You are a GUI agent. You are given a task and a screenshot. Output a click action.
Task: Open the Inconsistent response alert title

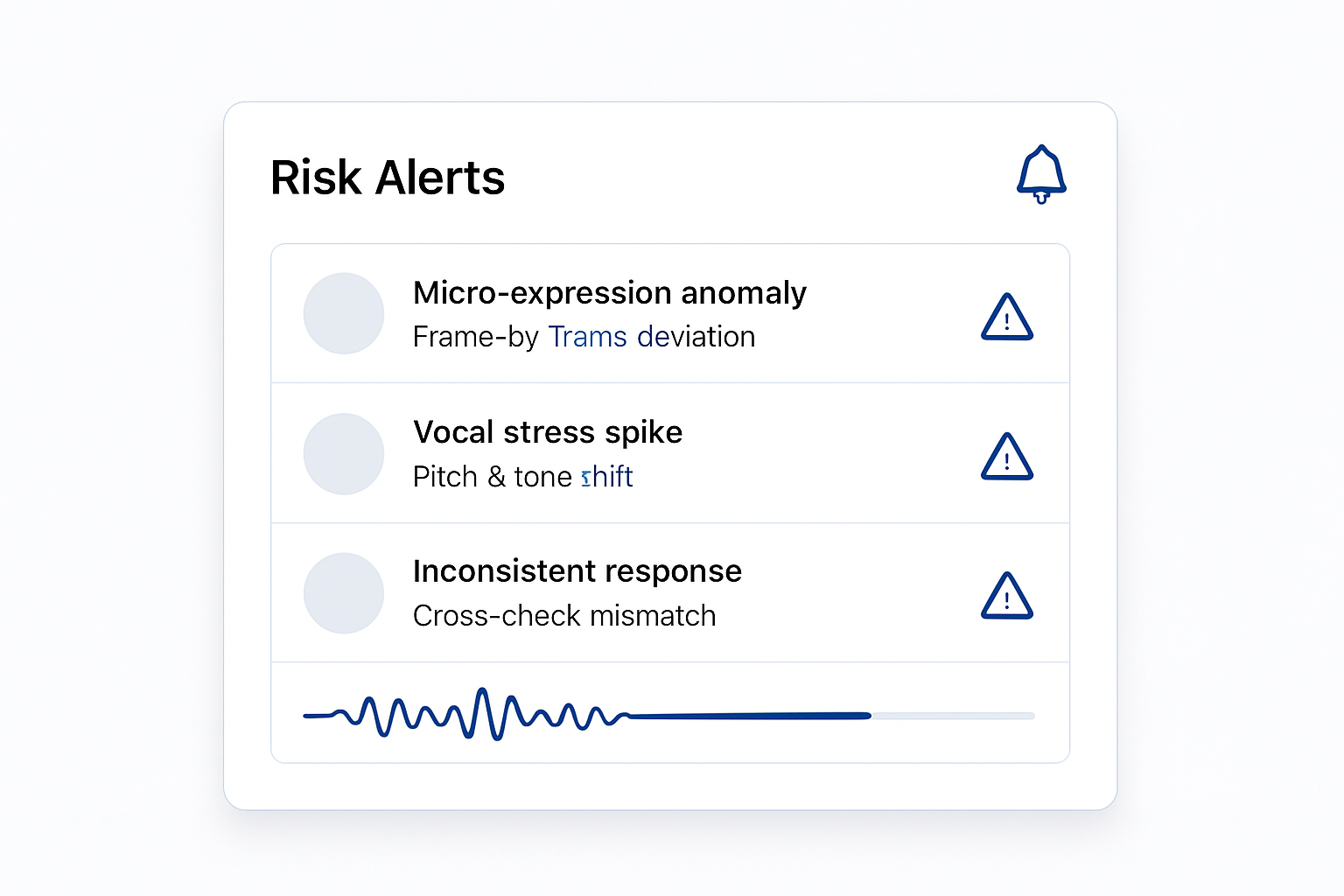point(577,571)
